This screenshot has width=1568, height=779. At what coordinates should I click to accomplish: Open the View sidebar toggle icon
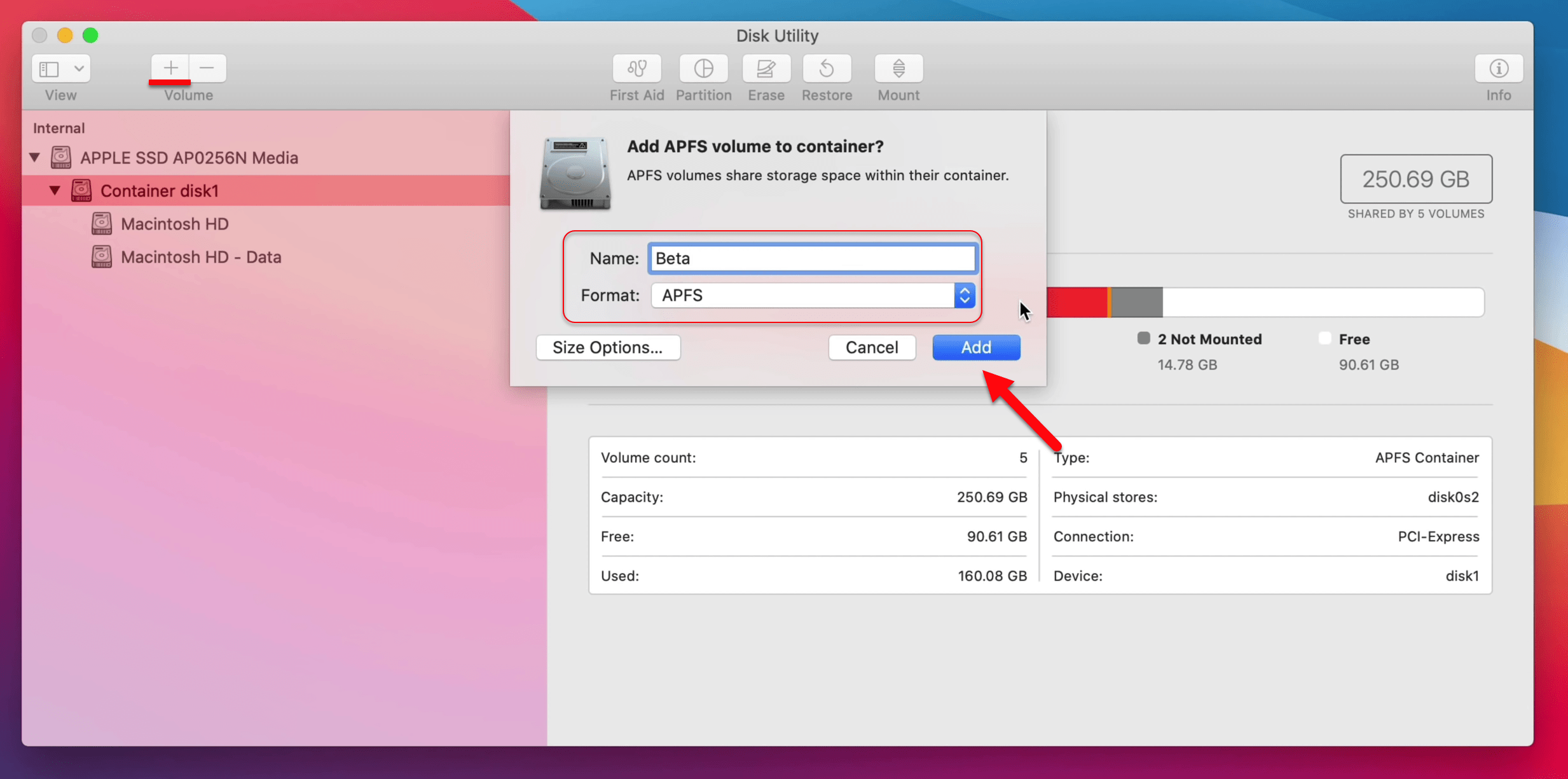coord(50,68)
